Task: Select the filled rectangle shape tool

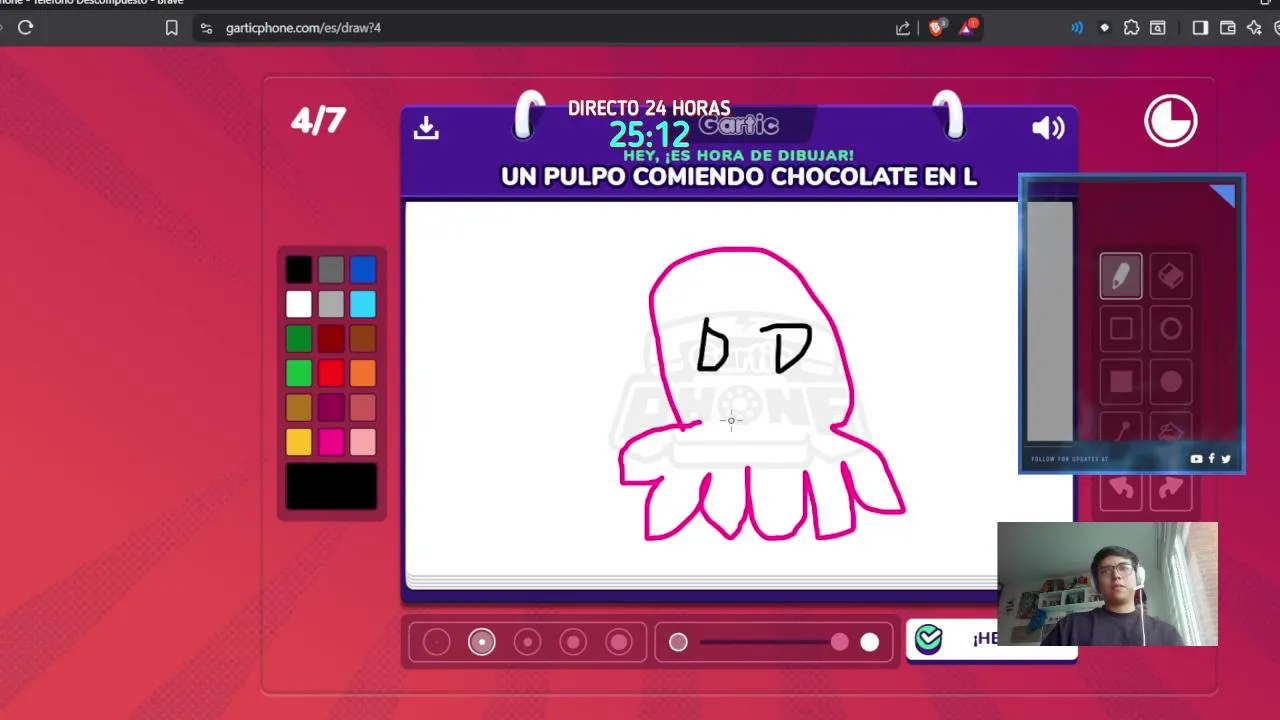Action: click(1120, 381)
